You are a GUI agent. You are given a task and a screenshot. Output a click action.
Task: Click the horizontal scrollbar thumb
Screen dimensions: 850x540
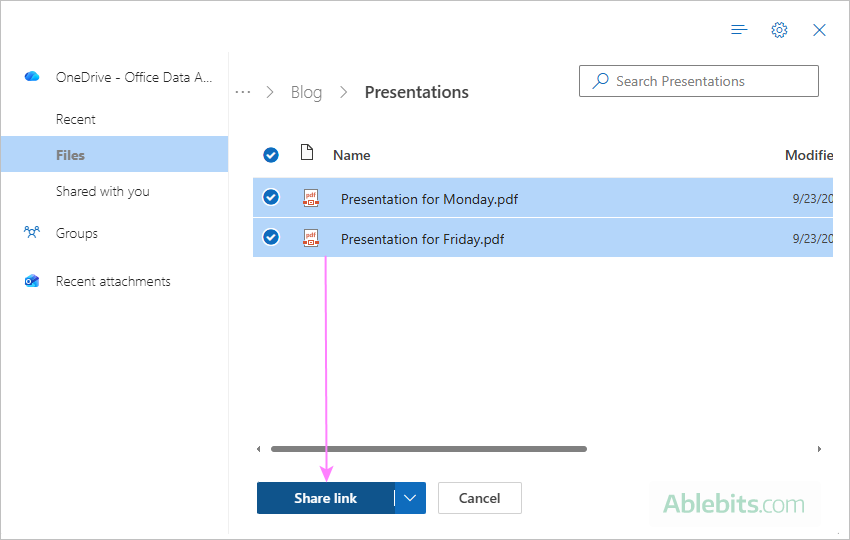coord(429,449)
